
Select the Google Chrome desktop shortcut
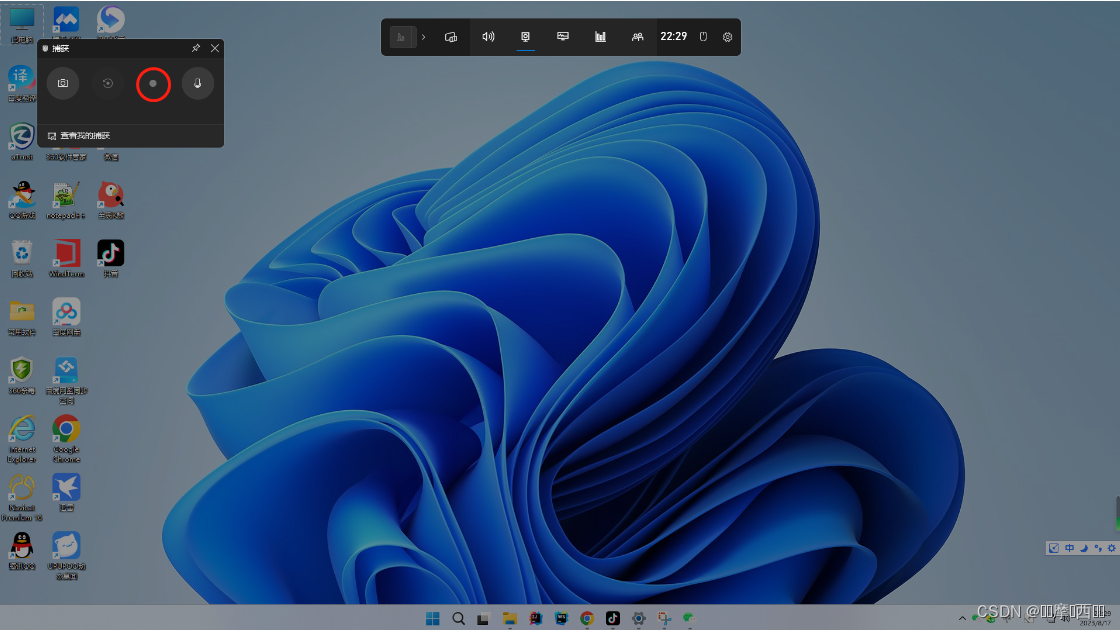[66, 439]
